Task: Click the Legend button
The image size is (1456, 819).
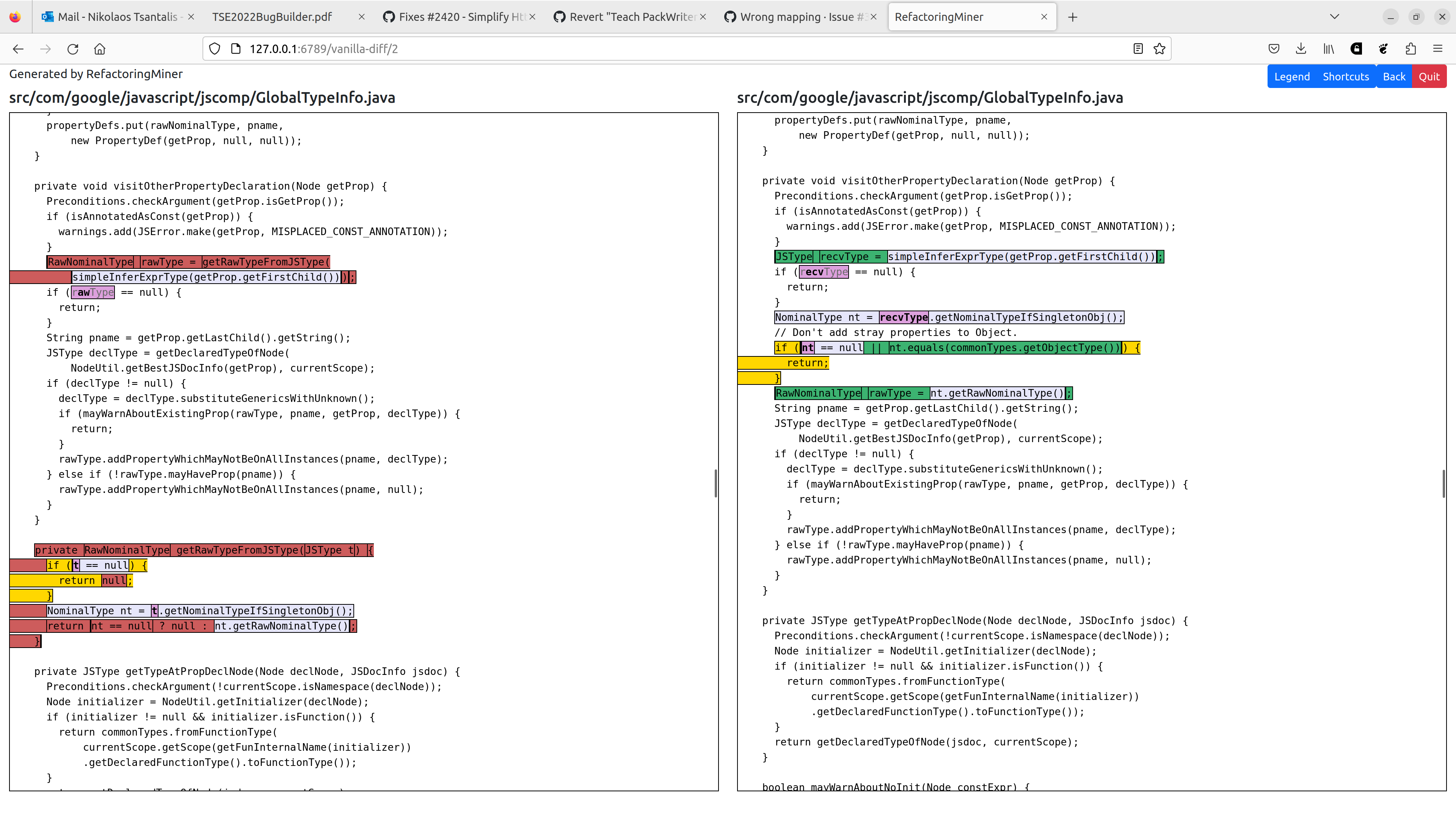Action: 1291,77
